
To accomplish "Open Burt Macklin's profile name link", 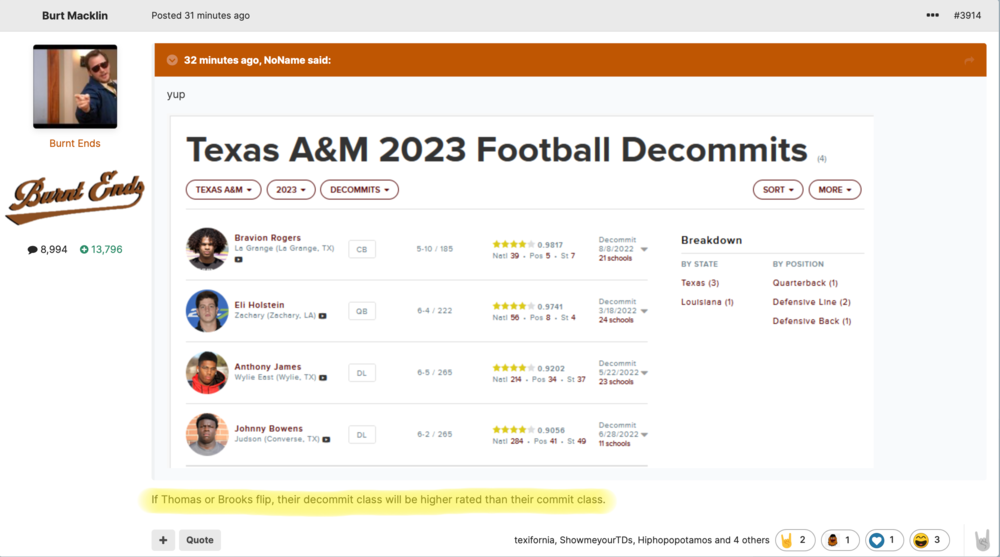I will [x=75, y=16].
